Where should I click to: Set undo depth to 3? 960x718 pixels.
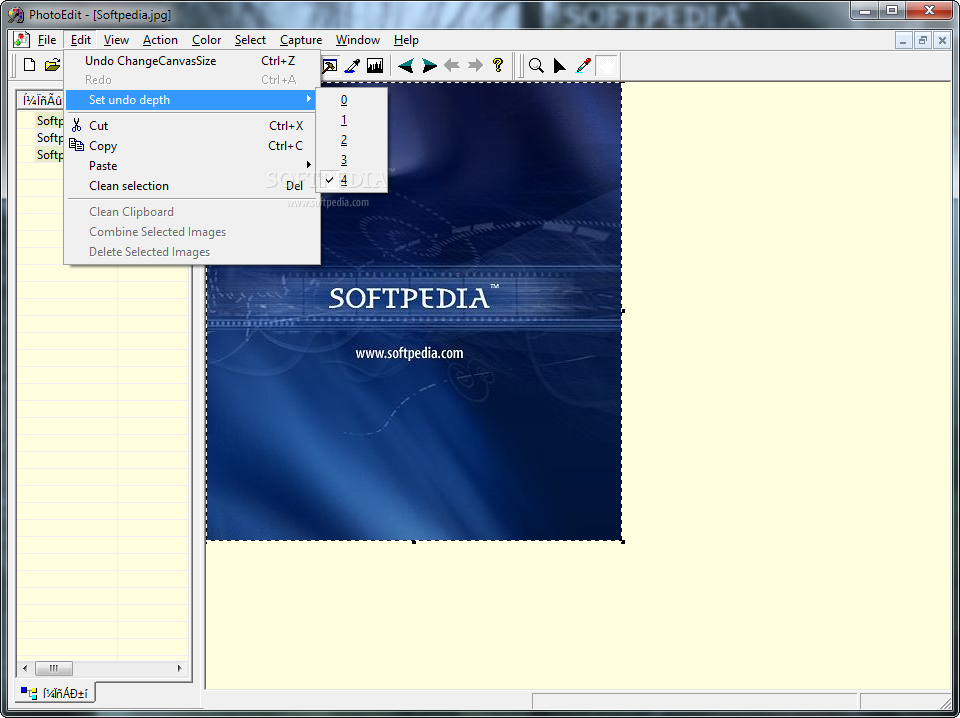click(x=351, y=160)
